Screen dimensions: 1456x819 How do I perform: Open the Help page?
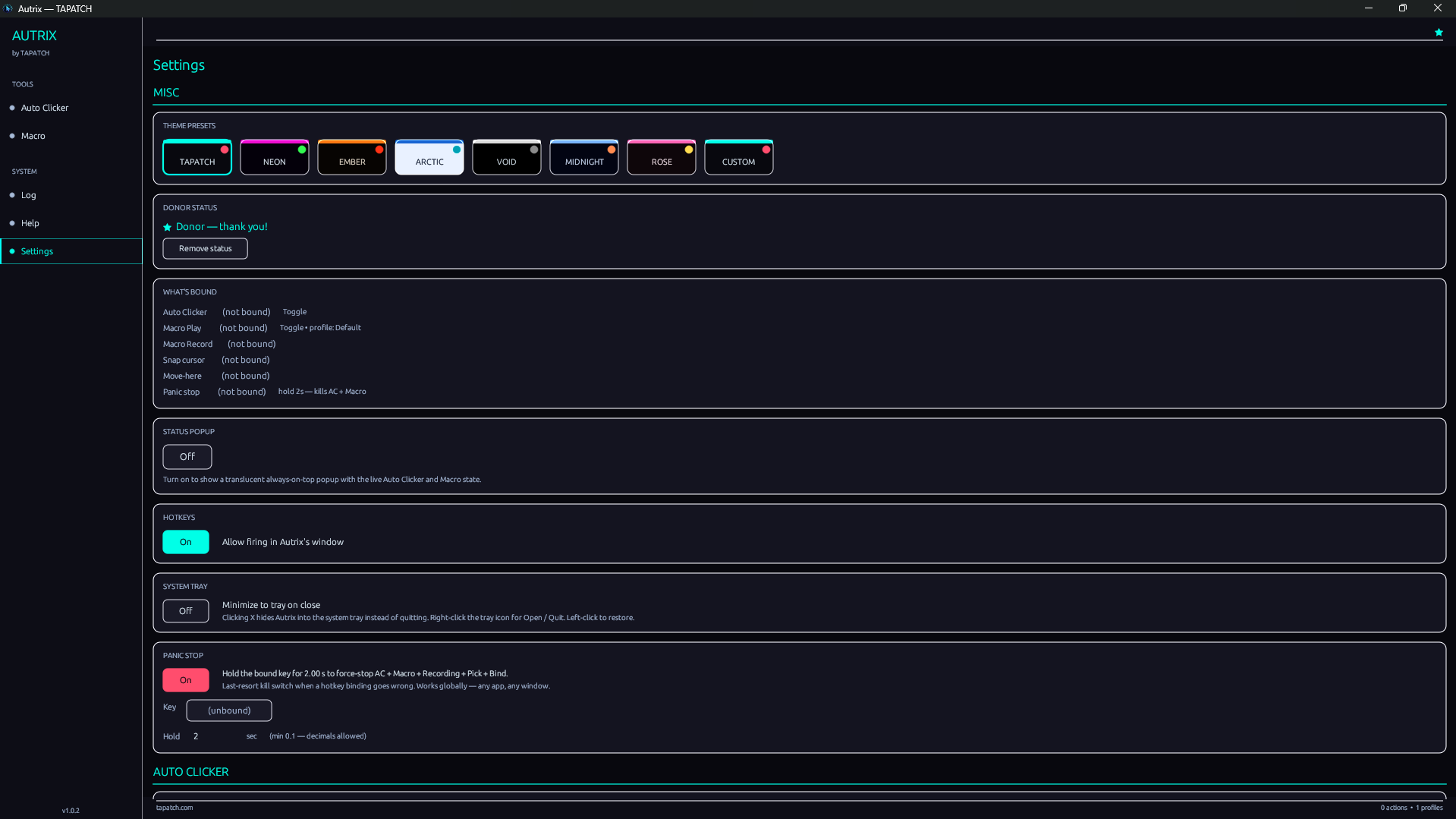(x=71, y=223)
